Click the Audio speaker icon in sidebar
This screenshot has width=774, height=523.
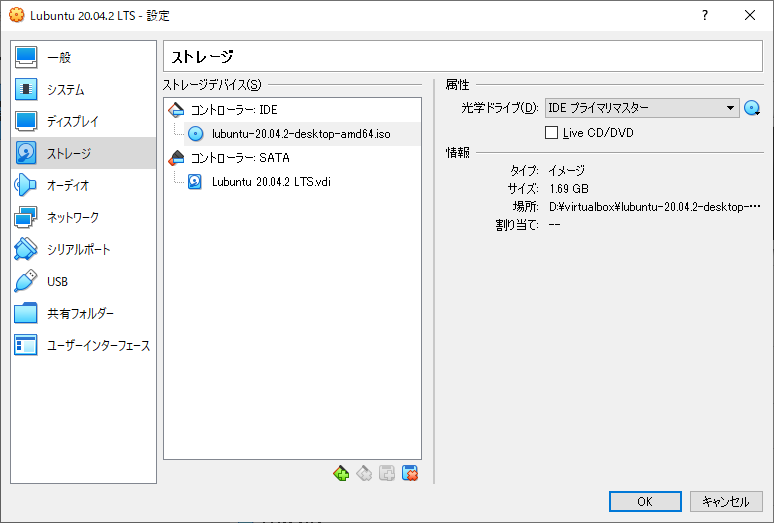(26, 186)
